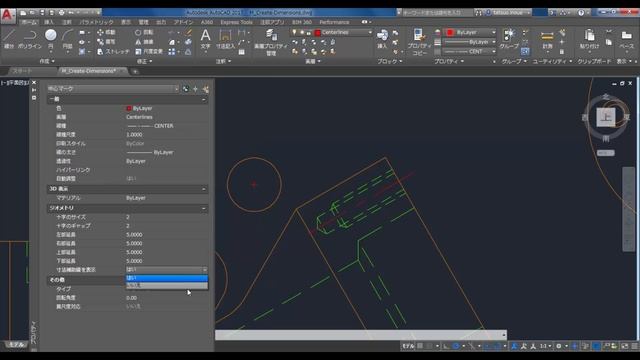Toggle auto-hide on the Properties palette
The image size is (640, 360).
click(34, 90)
